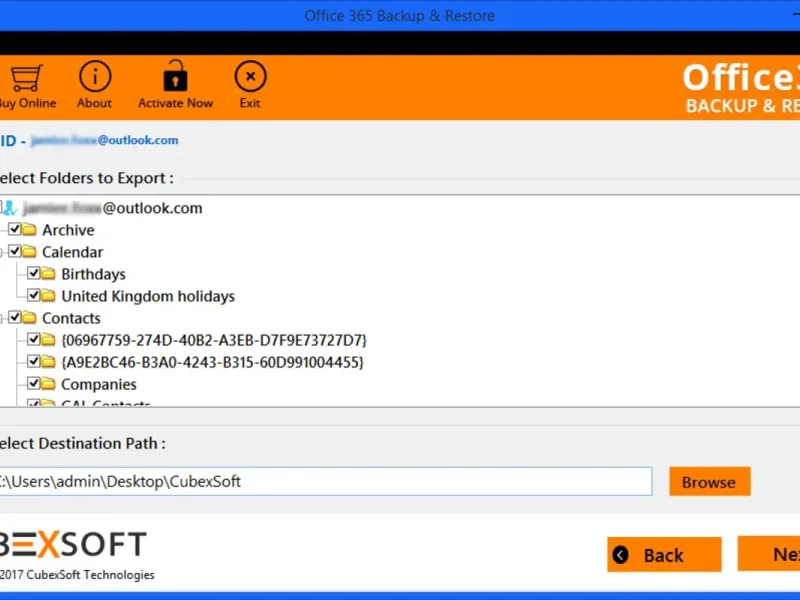Viewport: 800px width, 600px height.
Task: Toggle the United Kingdom holidays checkbox
Action: pyautogui.click(x=34, y=295)
